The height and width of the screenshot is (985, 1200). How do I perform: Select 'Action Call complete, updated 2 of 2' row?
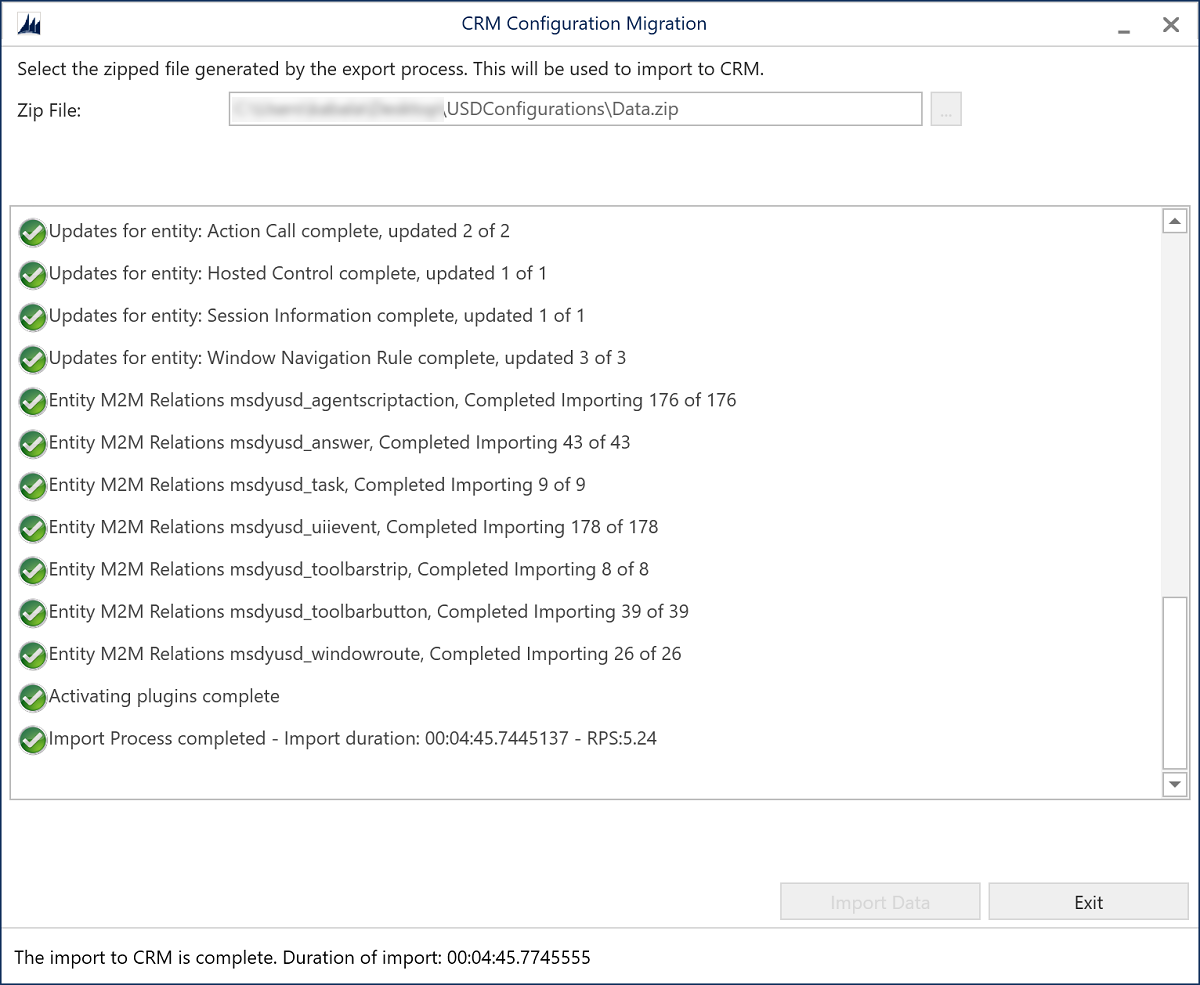pyautogui.click(x=279, y=231)
